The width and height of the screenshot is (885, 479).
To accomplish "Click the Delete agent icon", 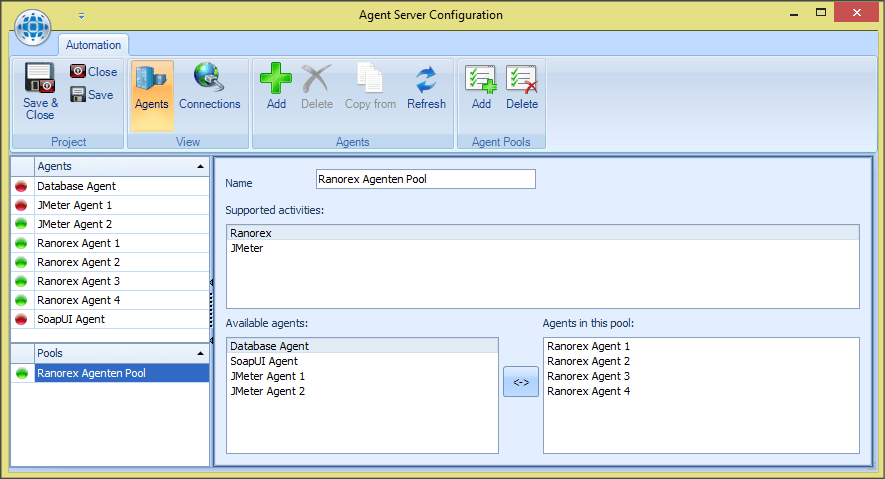I will 317,78.
